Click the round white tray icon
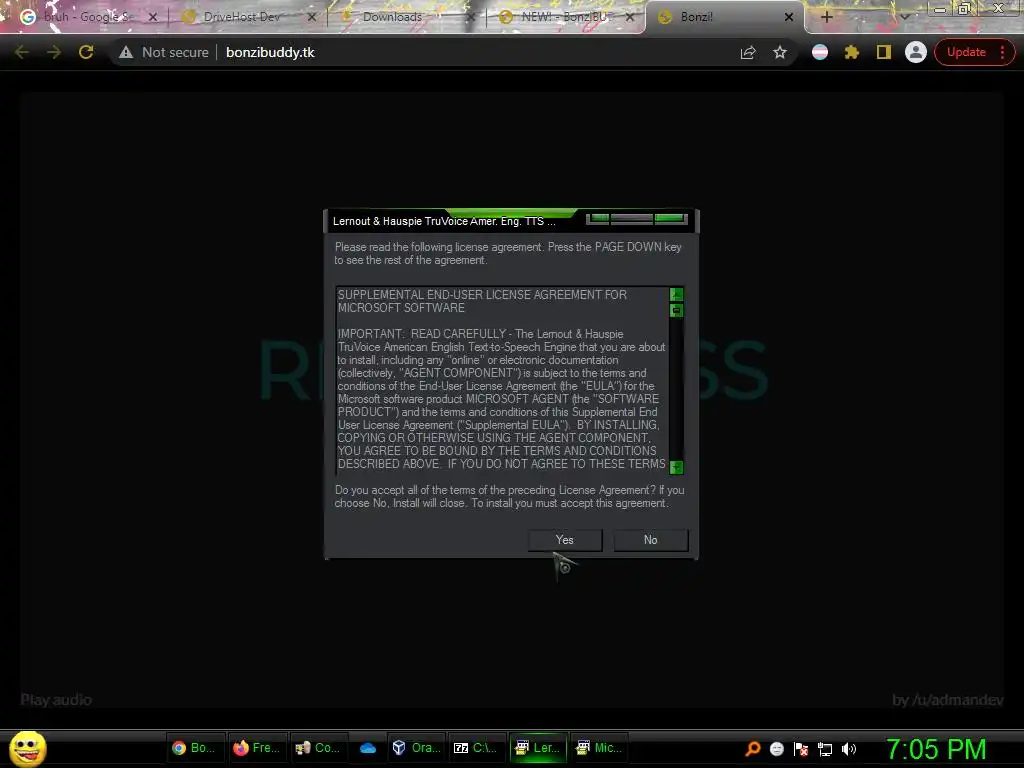The image size is (1024, 768). [776, 749]
